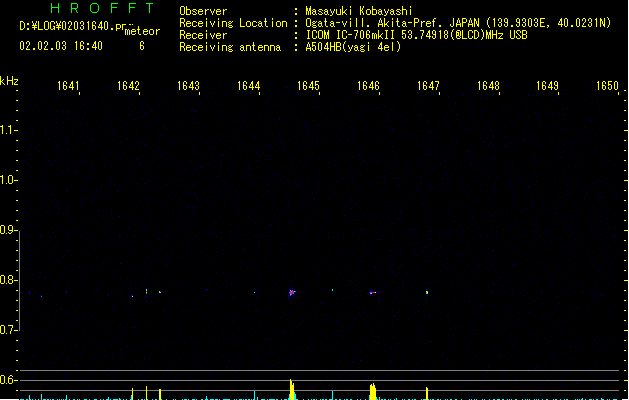Click the 1648 time axis label

coord(488,86)
